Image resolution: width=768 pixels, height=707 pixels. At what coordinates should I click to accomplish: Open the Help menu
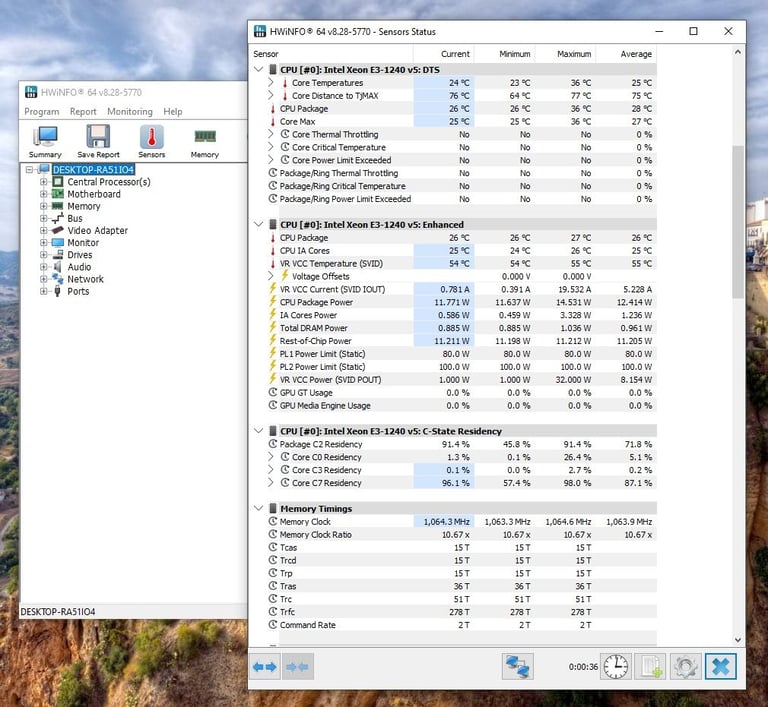click(173, 112)
